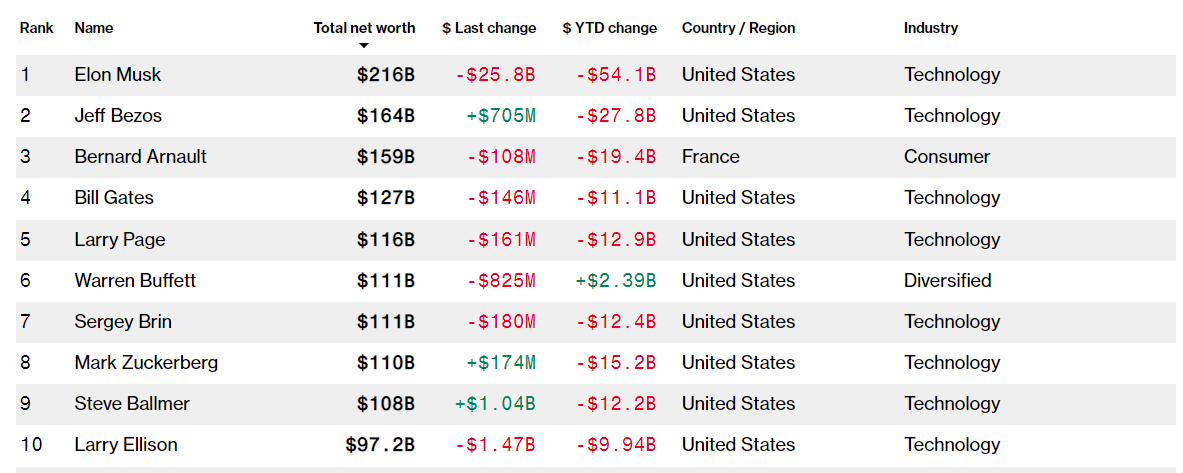Open Elon Musk's profile
The width and height of the screenshot is (1183, 473).
click(118, 75)
